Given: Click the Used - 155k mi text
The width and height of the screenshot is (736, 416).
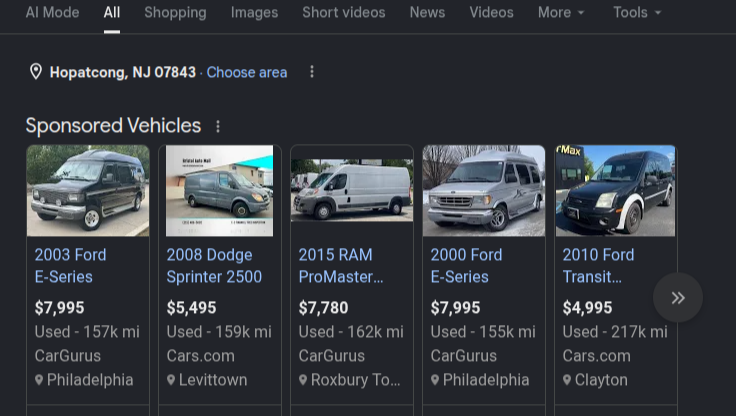Looking at the screenshot, I should (x=483, y=332).
